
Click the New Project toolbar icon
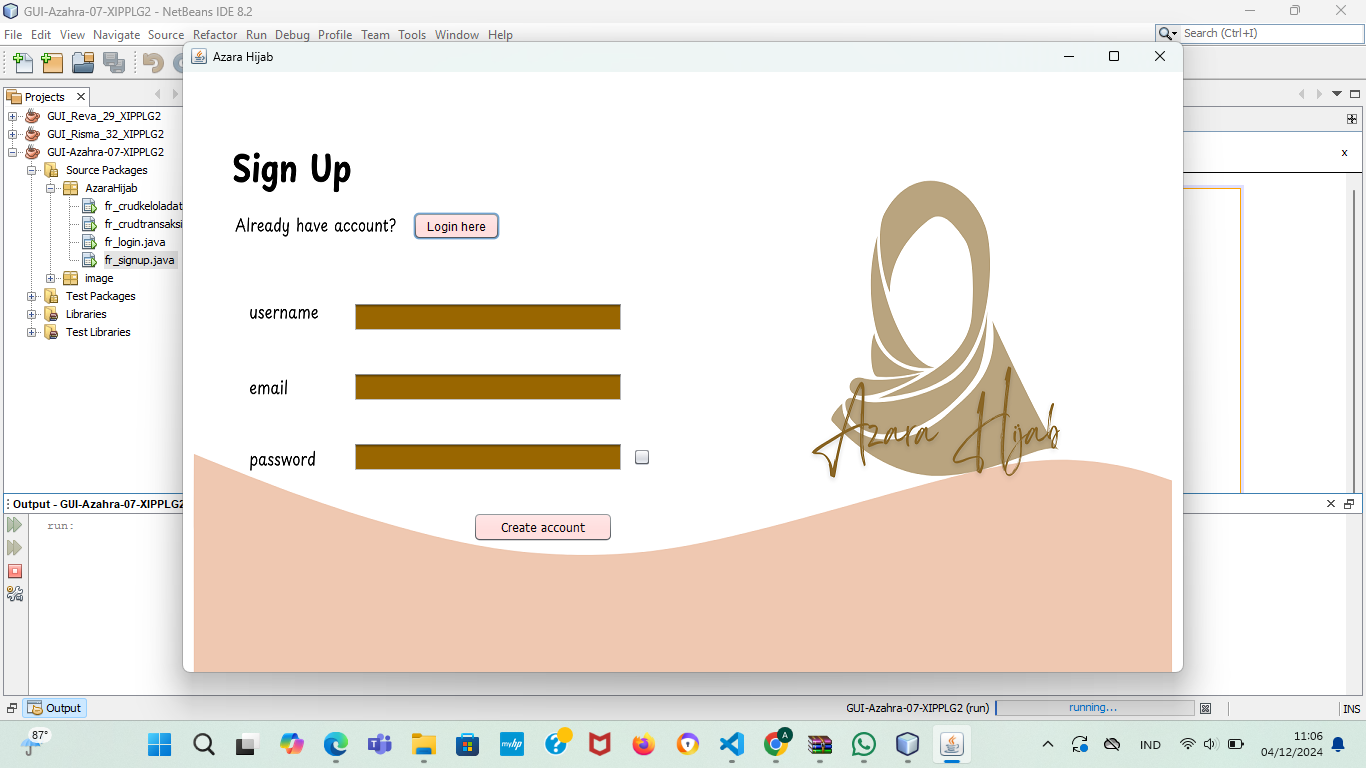click(x=52, y=63)
